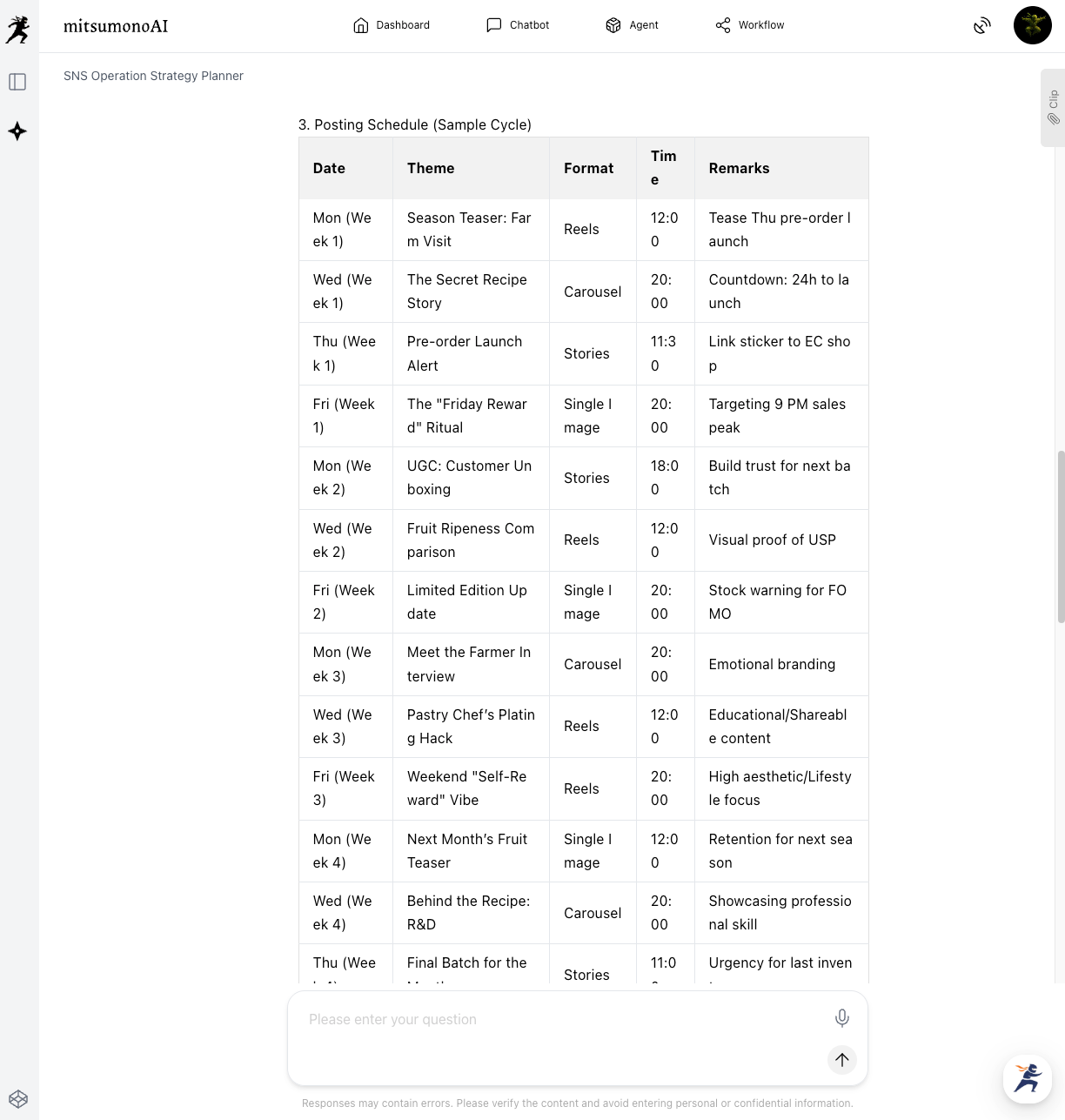Click the microphone voice input icon
Screen dimensions: 1065x1120
coord(842,1017)
